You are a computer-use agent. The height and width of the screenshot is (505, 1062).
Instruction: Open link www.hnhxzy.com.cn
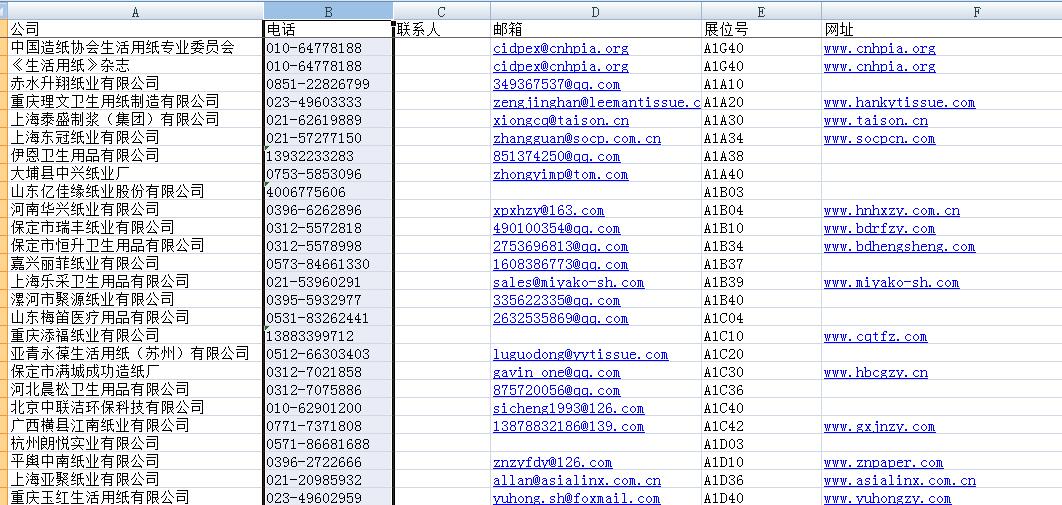(891, 211)
